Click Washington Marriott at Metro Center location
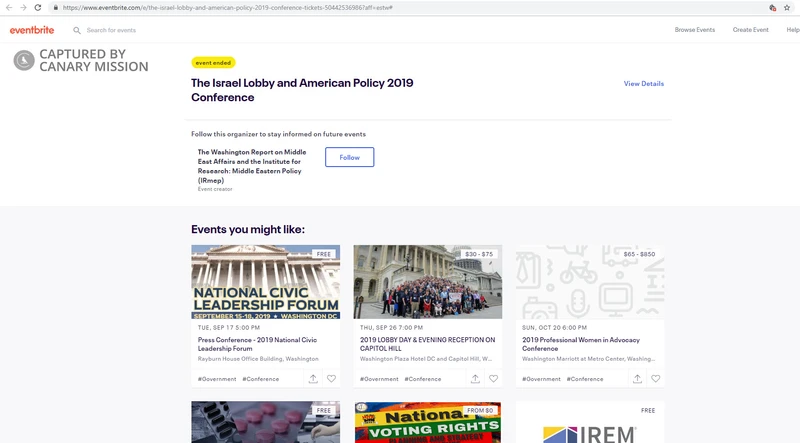 589,359
